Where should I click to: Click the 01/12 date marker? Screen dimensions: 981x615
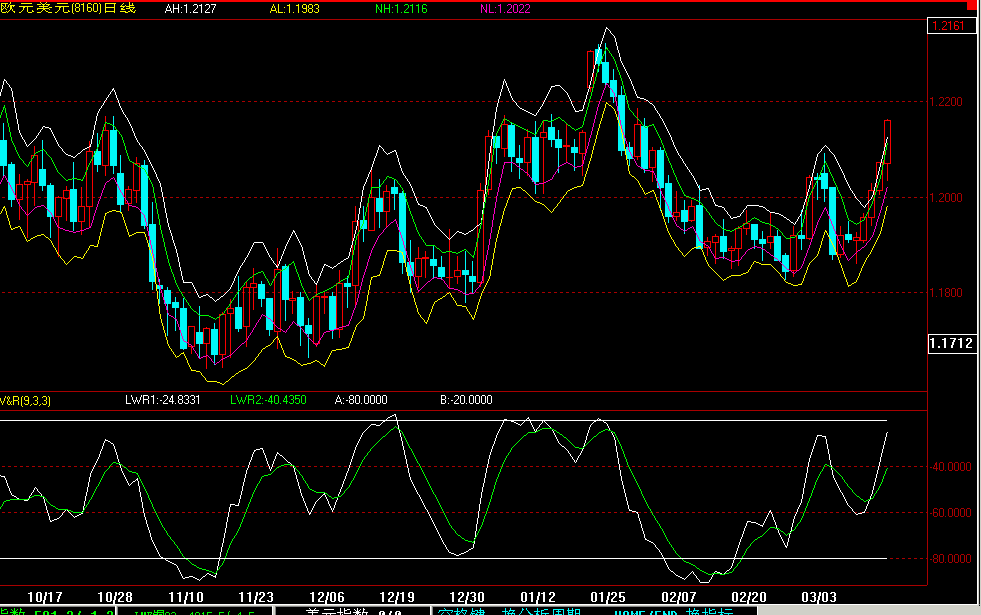click(x=537, y=597)
